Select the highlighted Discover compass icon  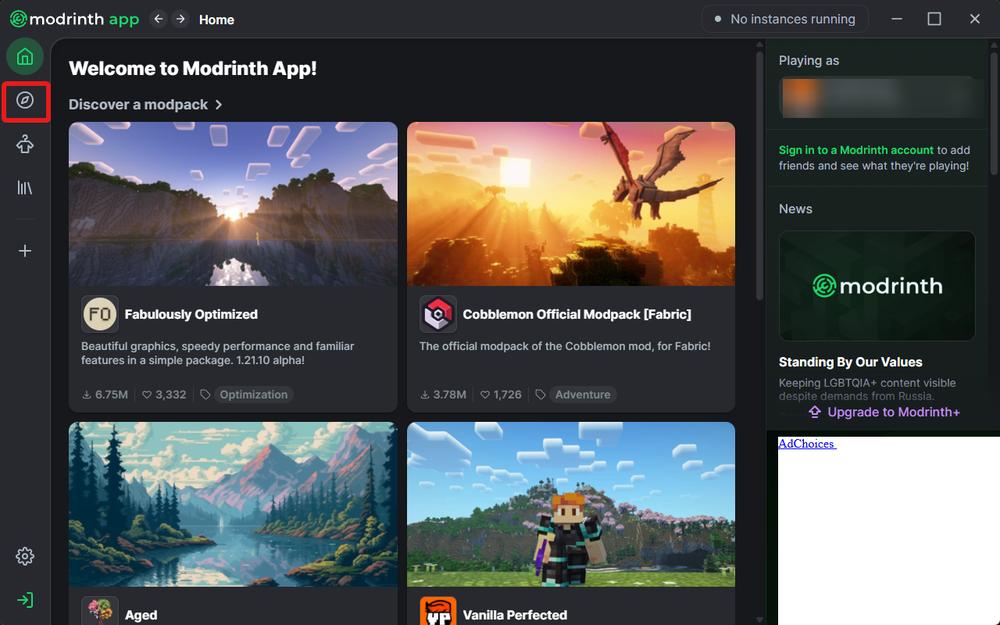(x=25, y=100)
